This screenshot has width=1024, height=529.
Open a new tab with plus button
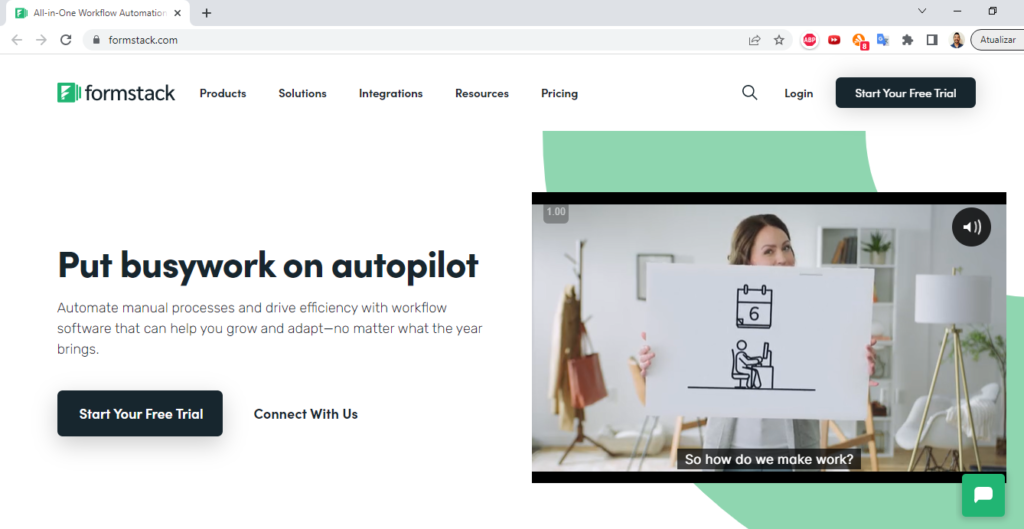click(206, 13)
